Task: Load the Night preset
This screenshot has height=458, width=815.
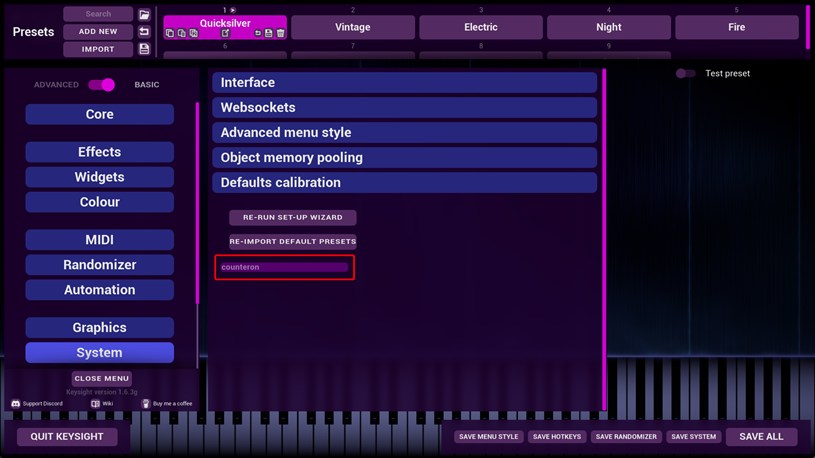Action: point(609,27)
